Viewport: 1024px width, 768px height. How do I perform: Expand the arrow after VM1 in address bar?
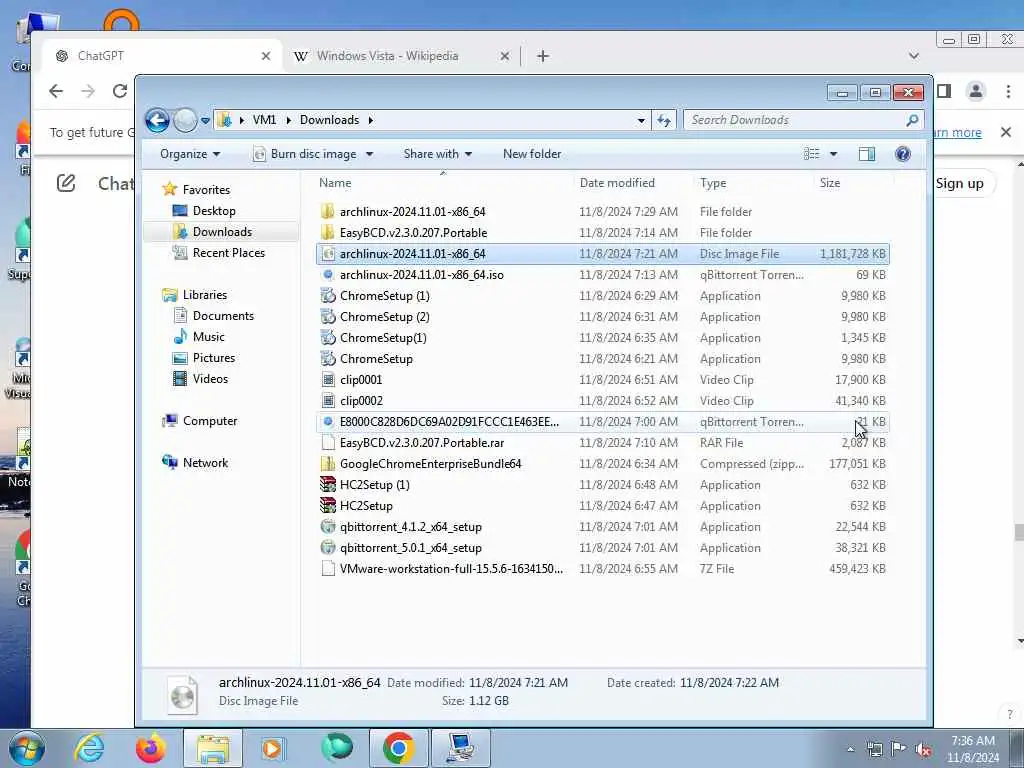coord(288,120)
